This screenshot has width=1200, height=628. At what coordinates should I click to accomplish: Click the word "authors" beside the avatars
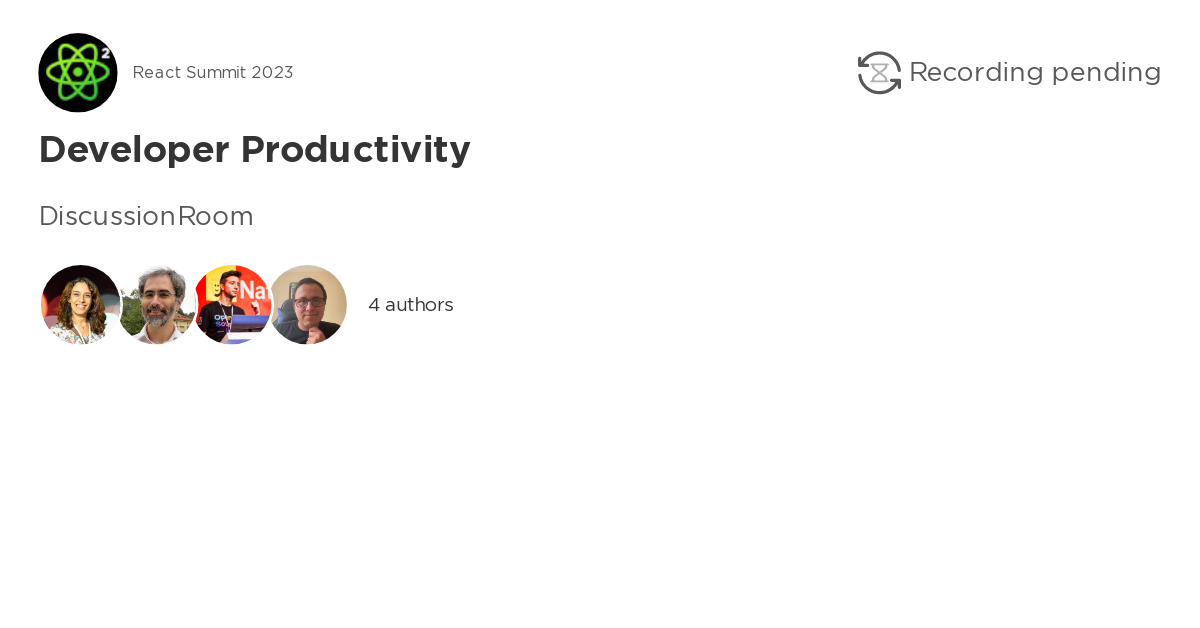[419, 305]
